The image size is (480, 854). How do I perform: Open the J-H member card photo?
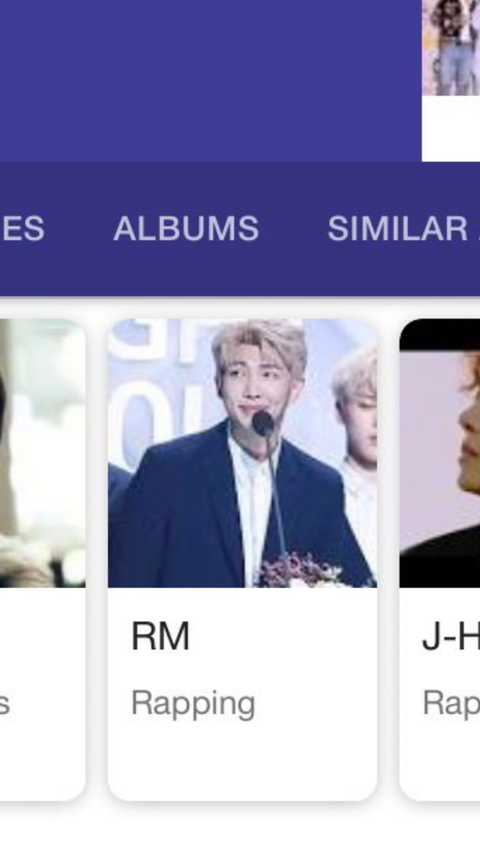point(440,453)
